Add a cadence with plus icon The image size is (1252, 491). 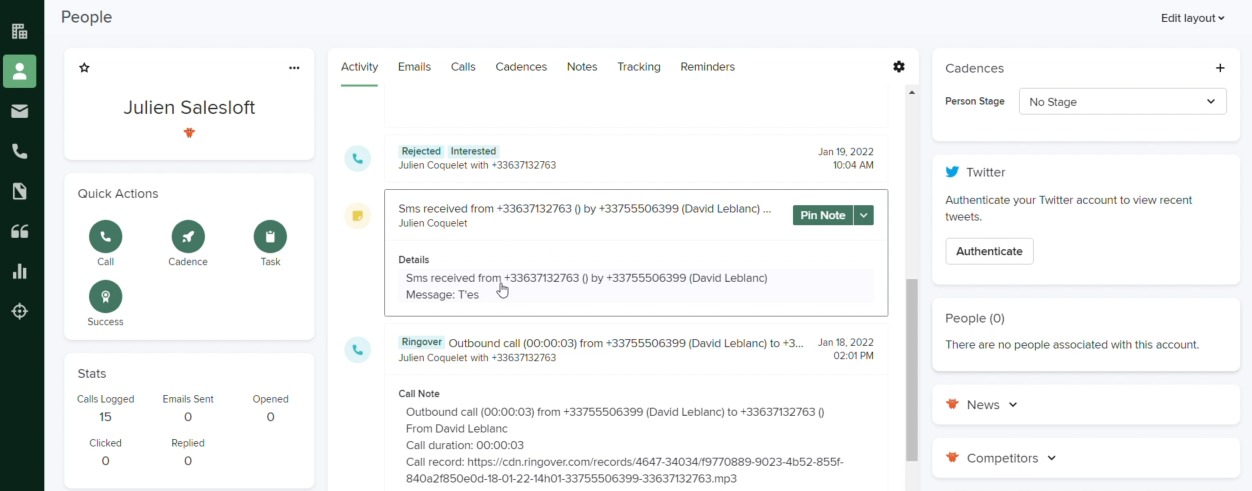pos(1220,68)
